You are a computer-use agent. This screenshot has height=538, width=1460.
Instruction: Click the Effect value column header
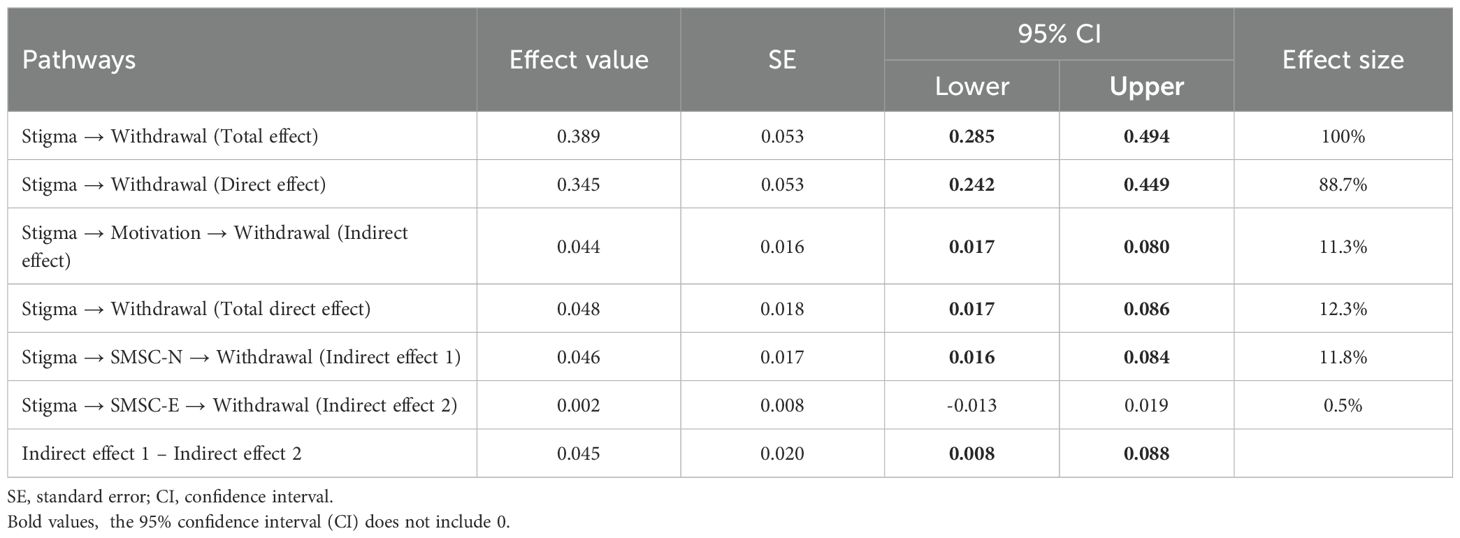pyautogui.click(x=578, y=60)
